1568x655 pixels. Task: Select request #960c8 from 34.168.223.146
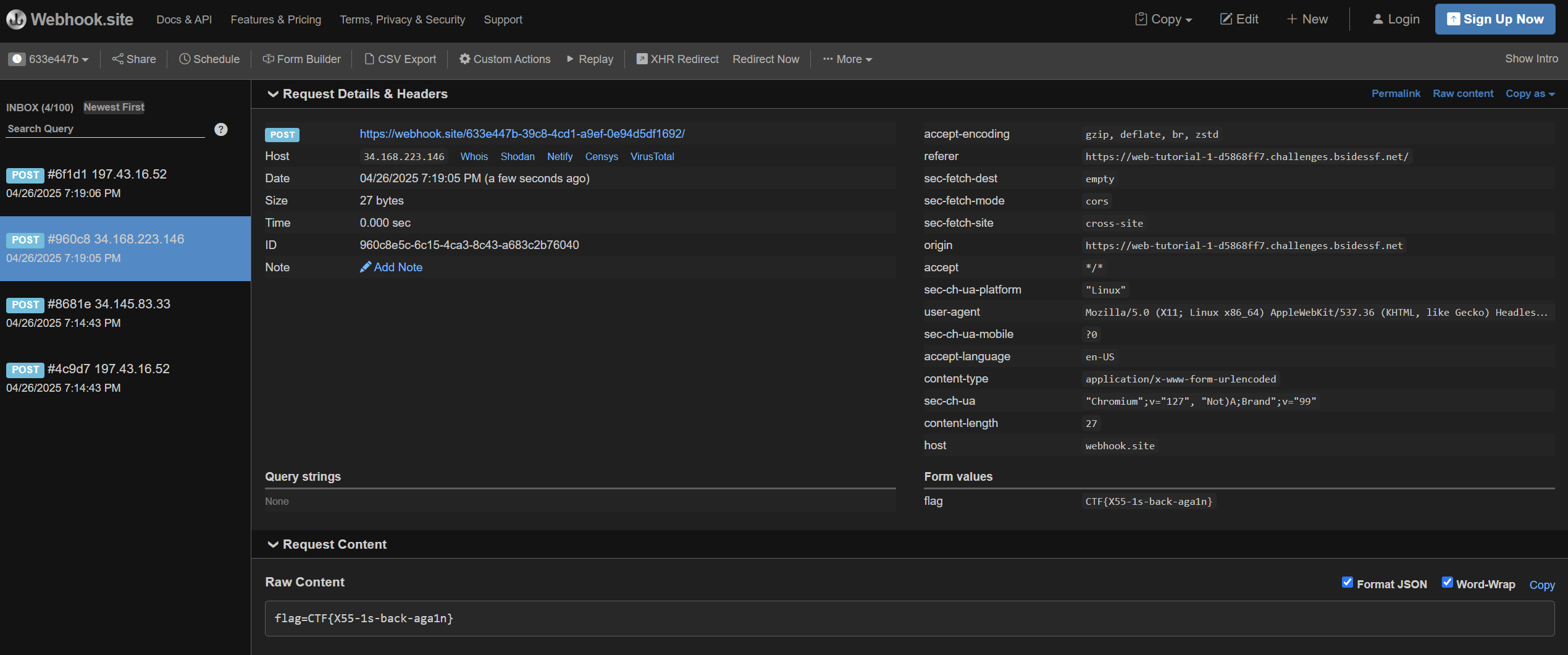point(125,249)
